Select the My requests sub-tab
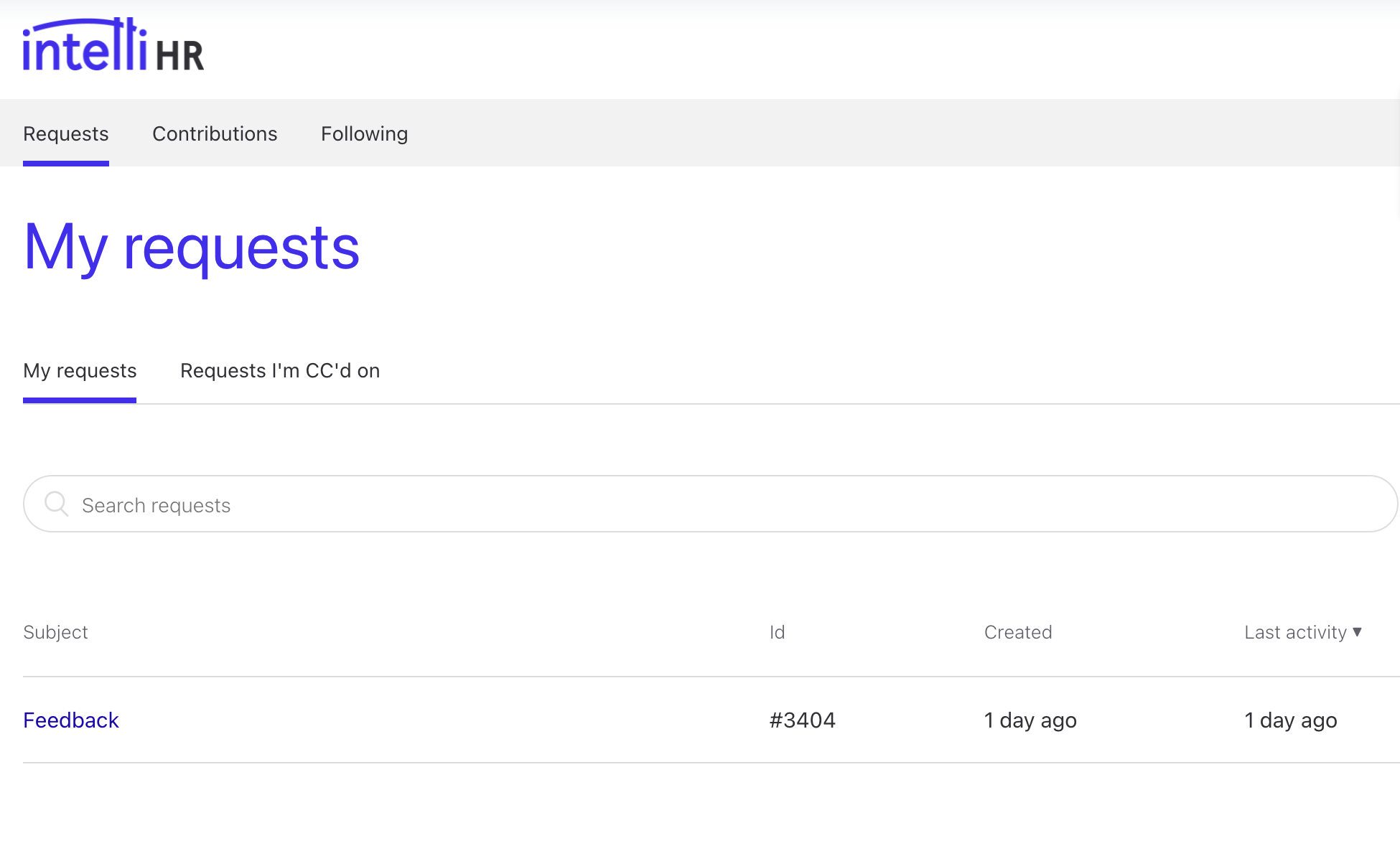The height and width of the screenshot is (851, 1400). pyautogui.click(x=80, y=370)
